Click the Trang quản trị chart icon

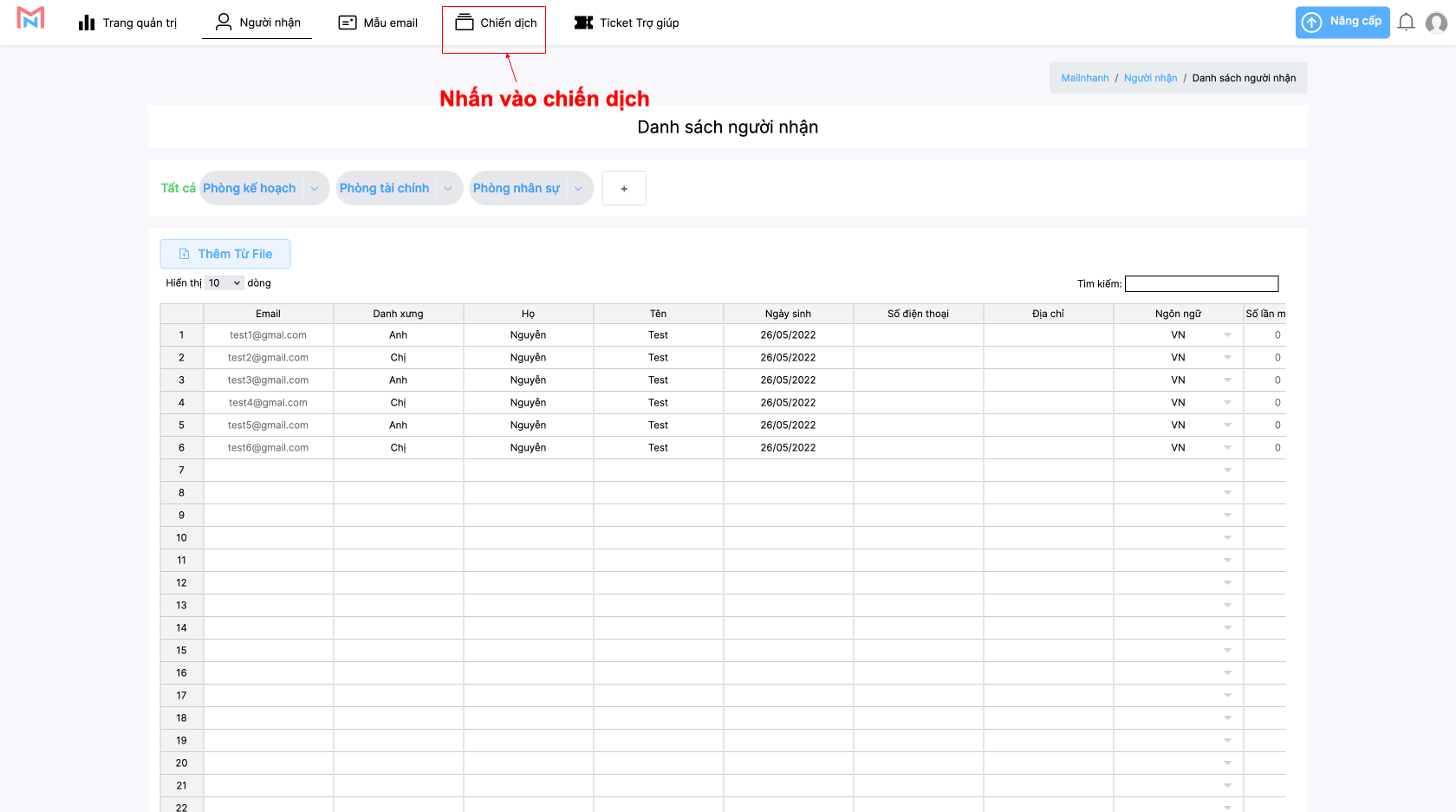[x=87, y=23]
